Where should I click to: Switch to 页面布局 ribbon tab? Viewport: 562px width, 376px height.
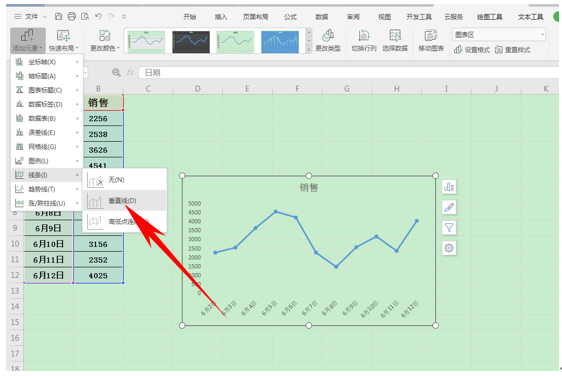(255, 17)
